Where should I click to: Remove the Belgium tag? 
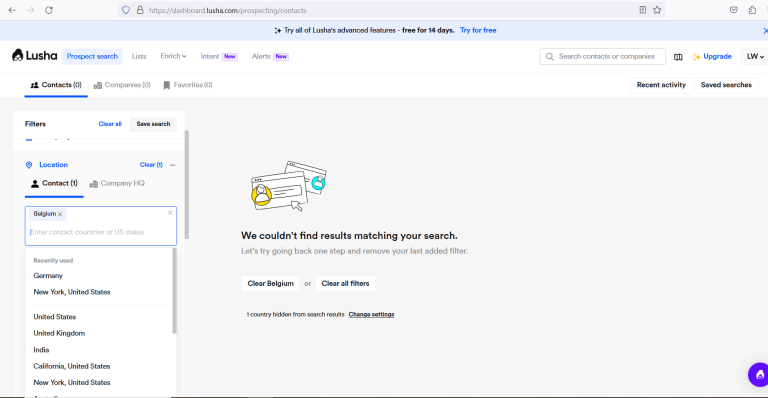click(x=60, y=214)
